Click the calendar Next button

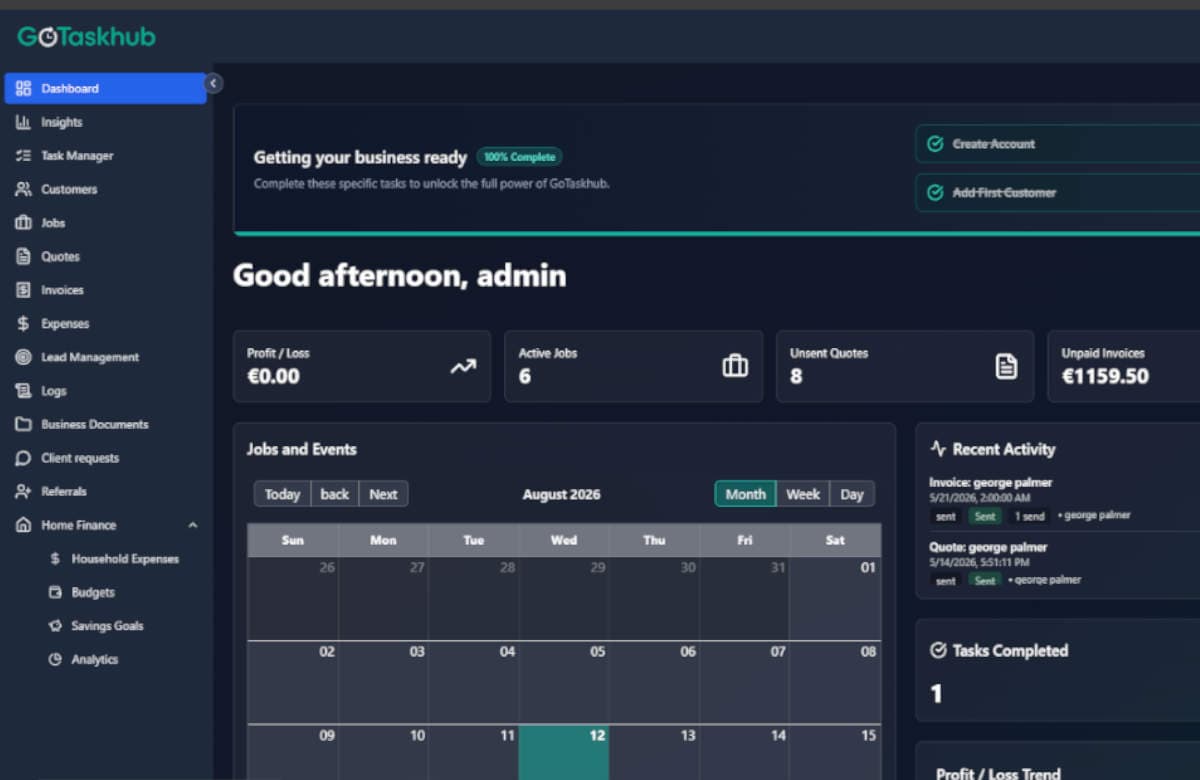click(383, 494)
